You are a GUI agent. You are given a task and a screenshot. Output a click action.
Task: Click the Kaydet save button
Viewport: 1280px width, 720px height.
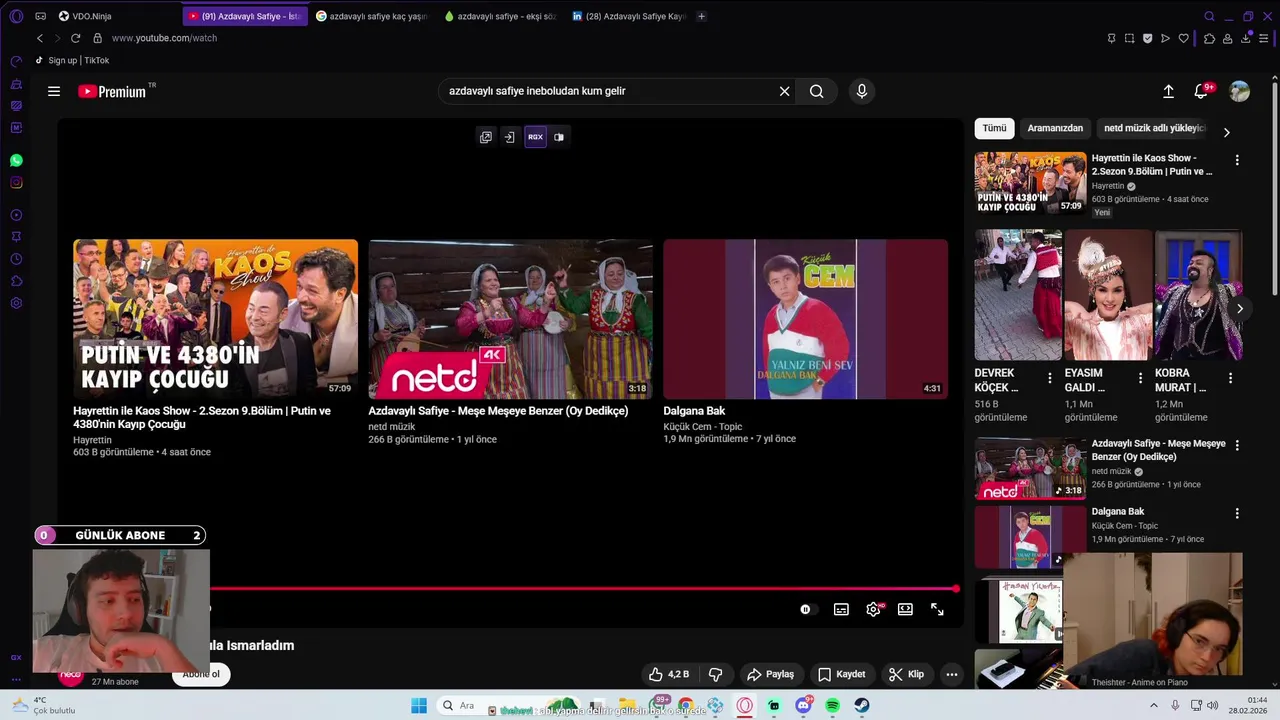click(x=841, y=674)
